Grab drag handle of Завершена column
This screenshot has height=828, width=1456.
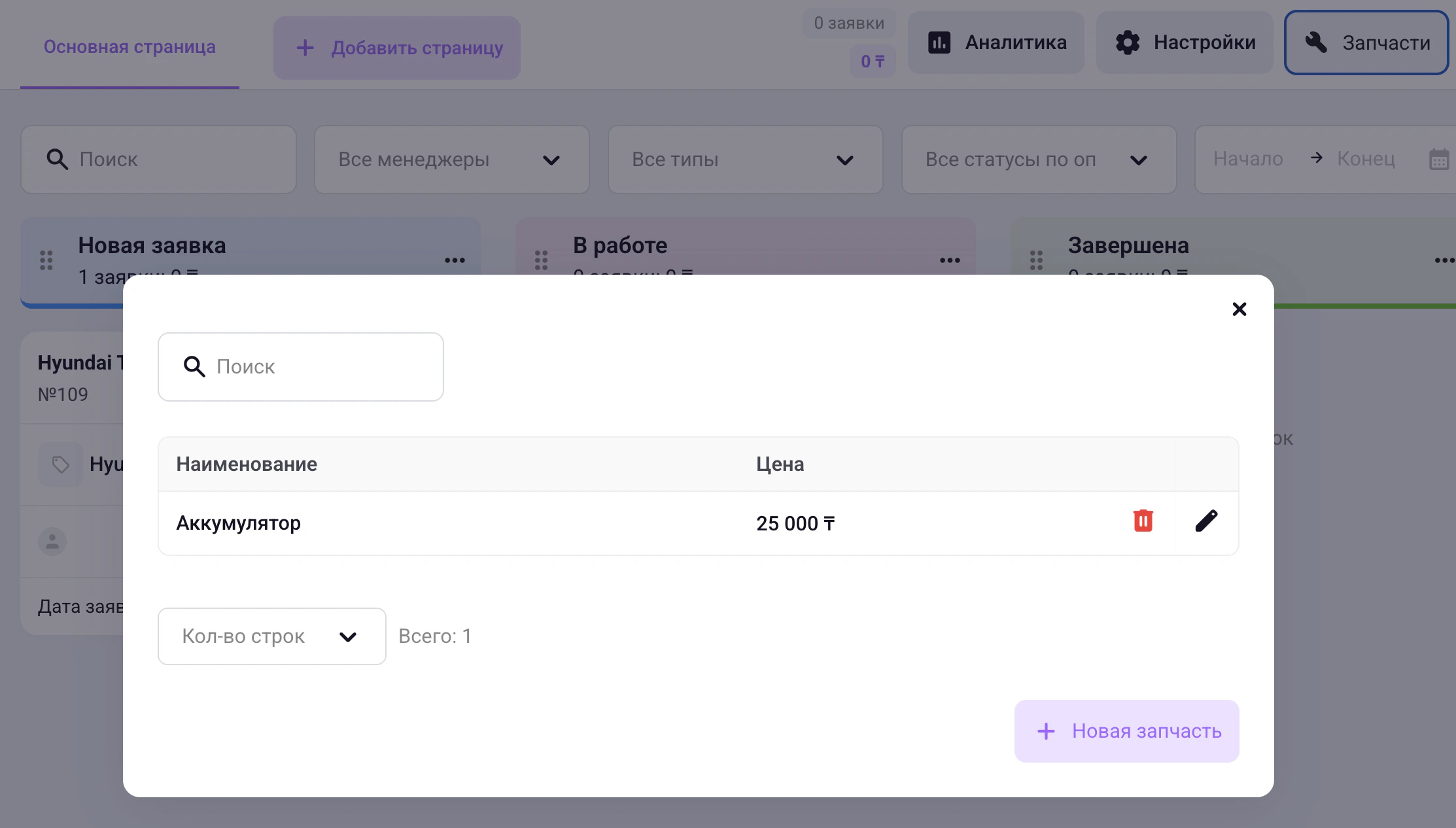coord(1036,260)
